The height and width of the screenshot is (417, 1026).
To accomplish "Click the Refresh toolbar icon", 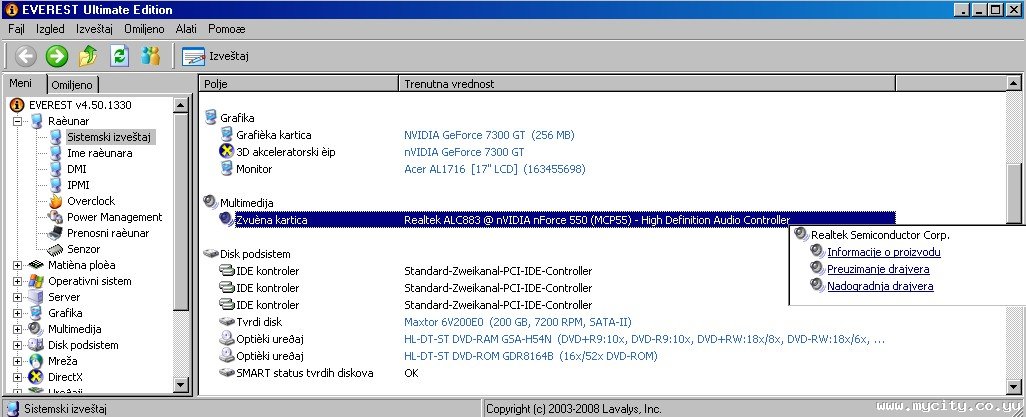I will click(120, 56).
